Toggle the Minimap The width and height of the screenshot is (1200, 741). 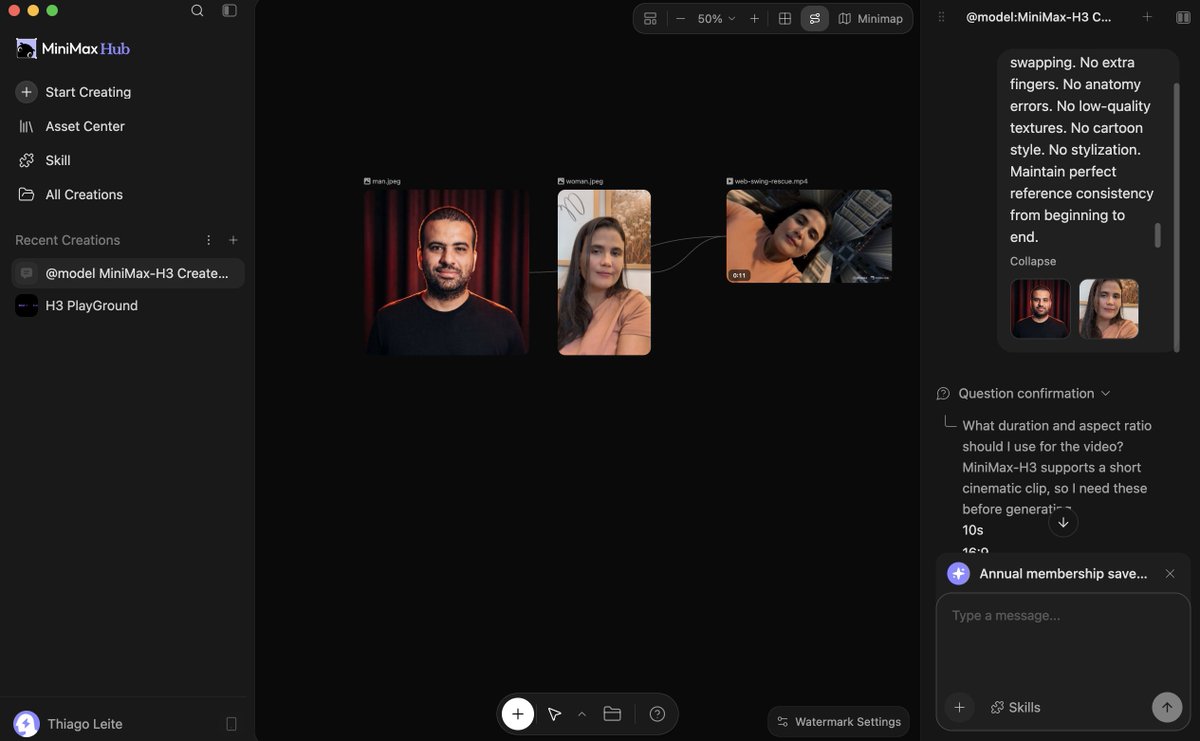[x=871, y=19]
